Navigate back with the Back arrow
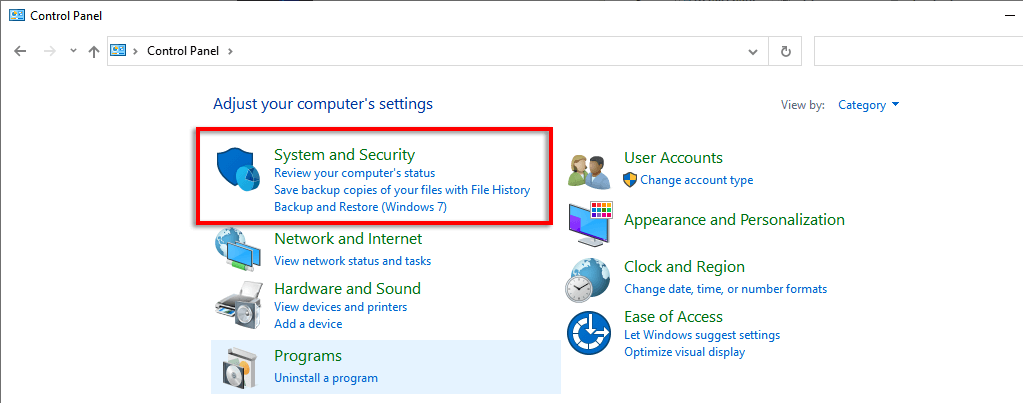Screen dimensions: 1023x403 [x=21, y=51]
